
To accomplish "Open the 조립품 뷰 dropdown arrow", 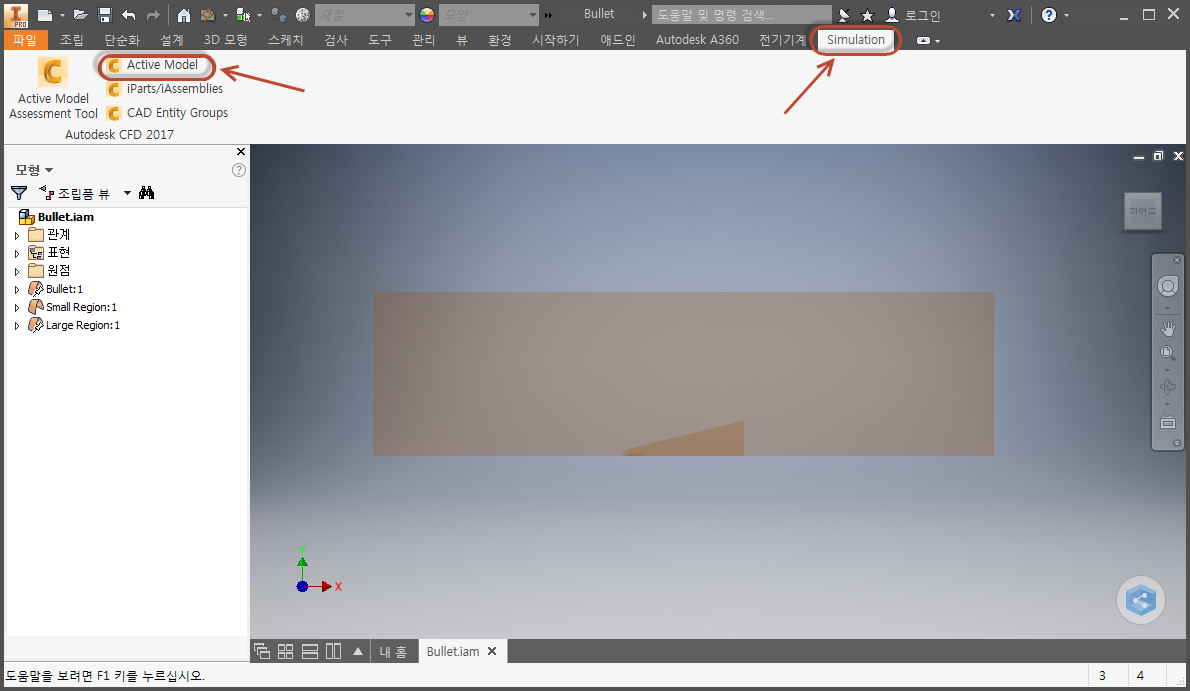I will (x=127, y=193).
